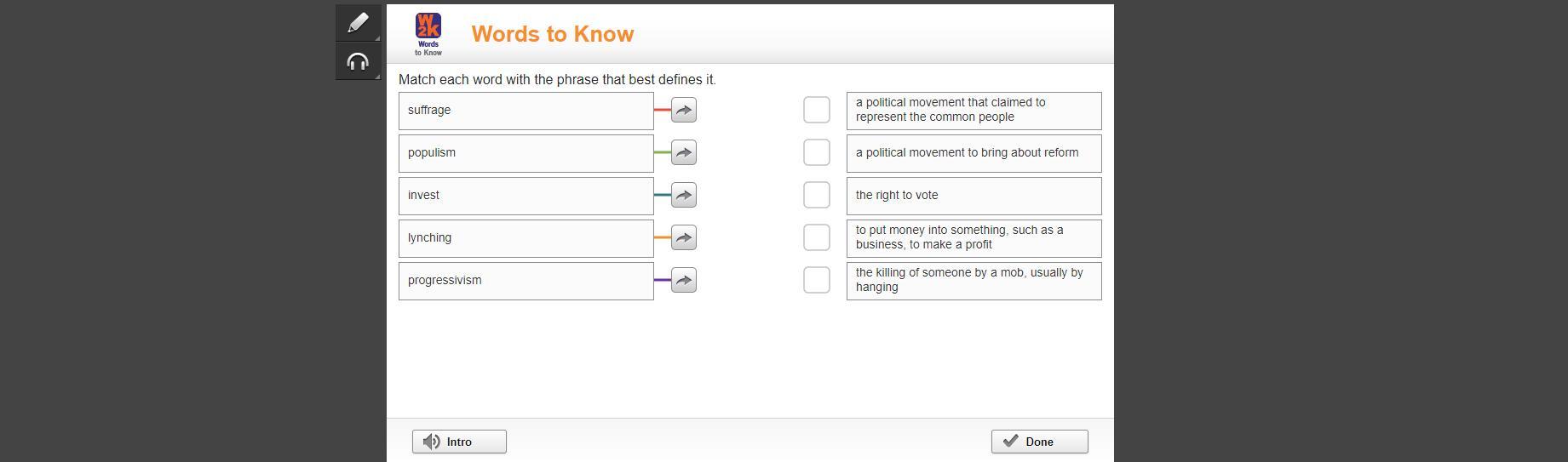The height and width of the screenshot is (462, 1568).
Task: Click the progressivism word box
Action: click(526, 281)
